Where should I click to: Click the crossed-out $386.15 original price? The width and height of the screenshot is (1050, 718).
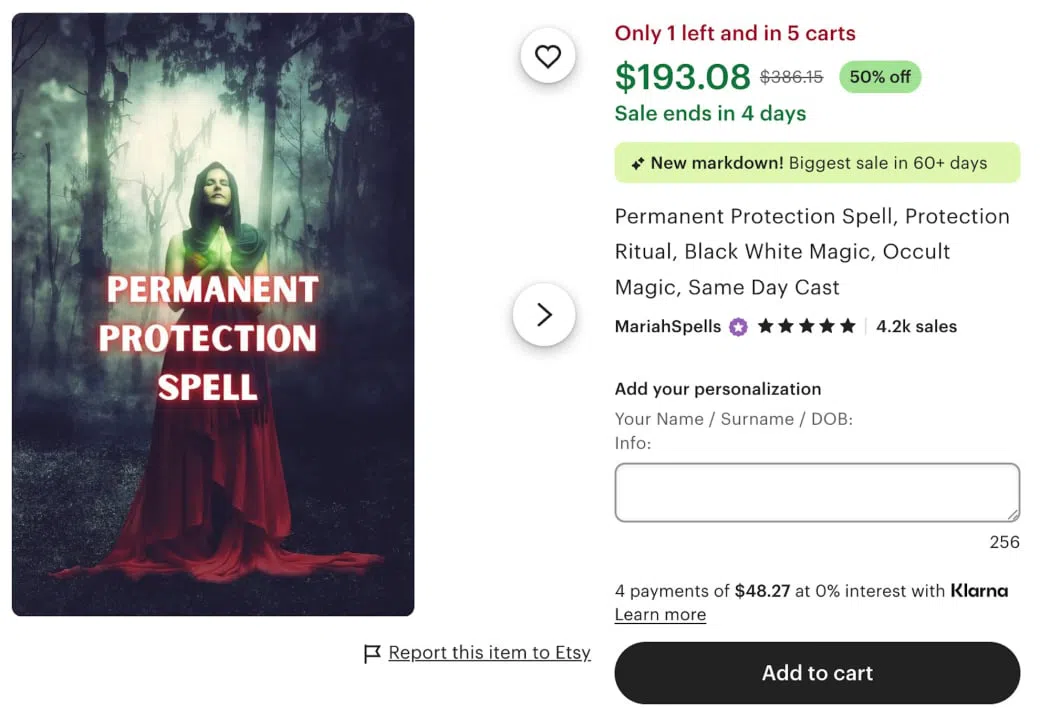[791, 77]
